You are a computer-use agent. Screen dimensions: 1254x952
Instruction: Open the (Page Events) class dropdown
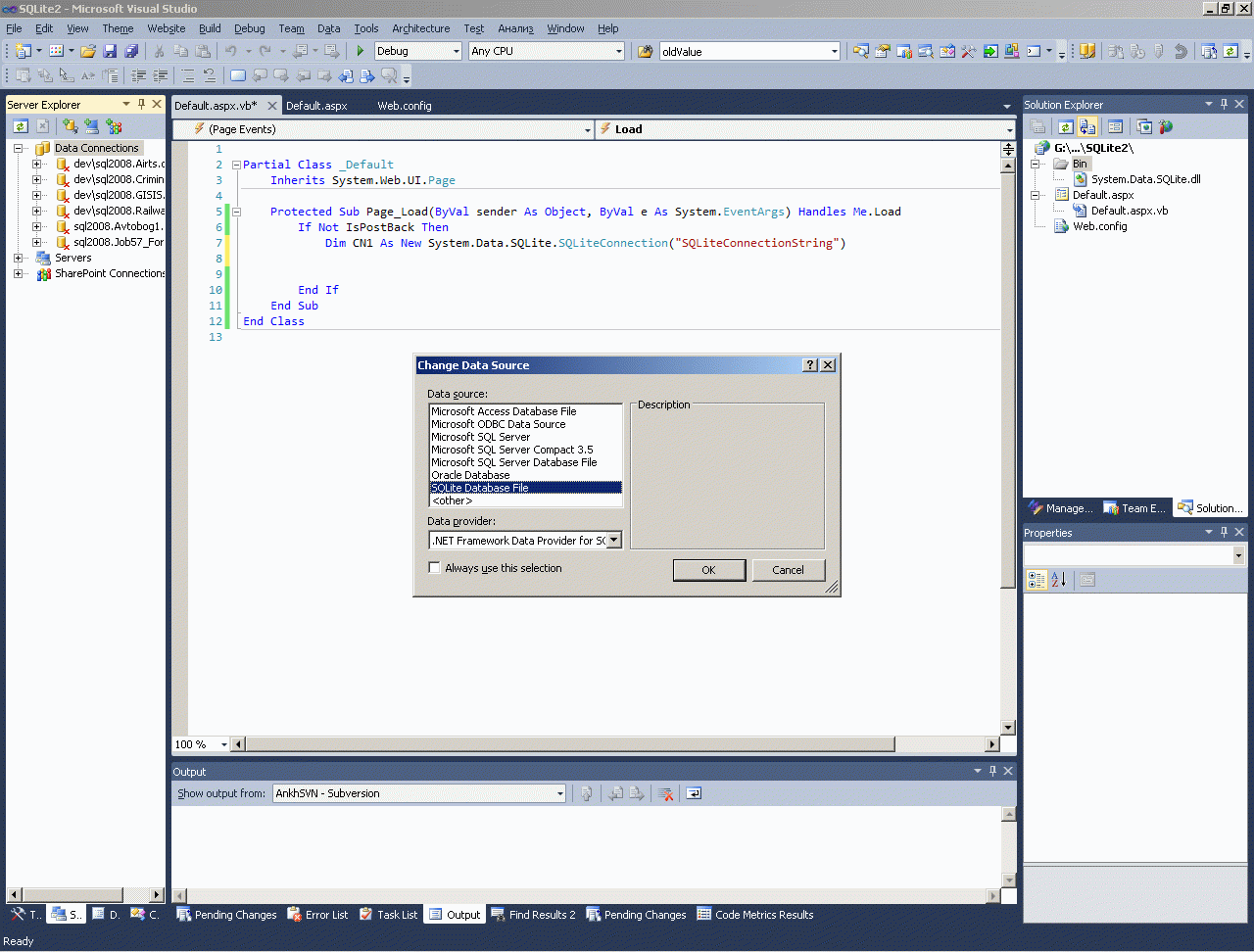point(587,129)
